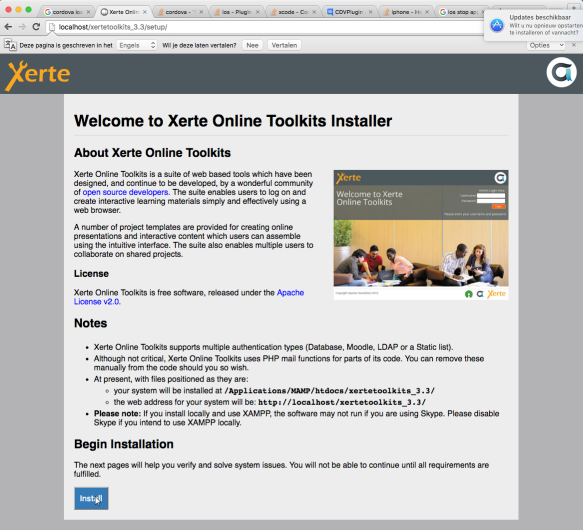Close the xcode - Cor tab
Screen dimensions: 583x530
tap(314, 12)
